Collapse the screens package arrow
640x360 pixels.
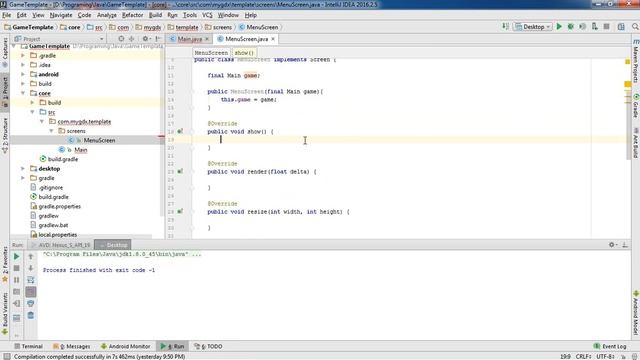click(51, 131)
